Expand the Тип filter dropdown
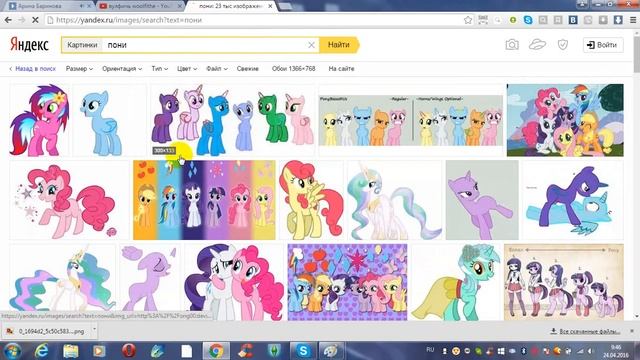Screen dimensions: 640x360 [160, 69]
